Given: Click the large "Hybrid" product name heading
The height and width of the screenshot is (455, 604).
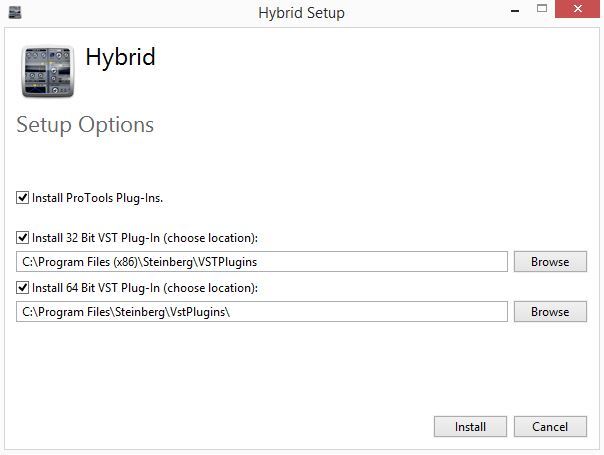Looking at the screenshot, I should pos(120,56).
